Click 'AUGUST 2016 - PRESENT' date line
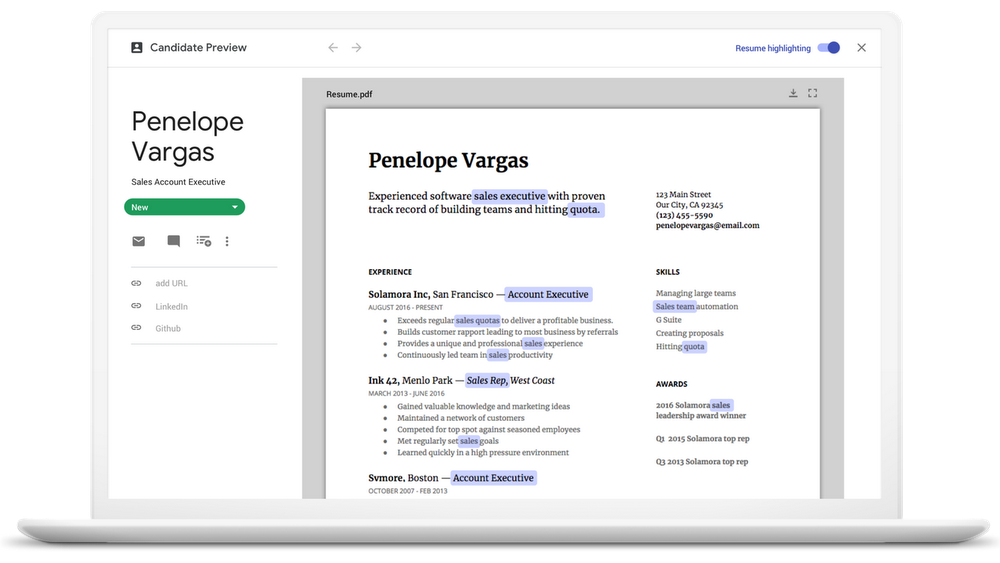The image size is (1000, 563). click(406, 307)
